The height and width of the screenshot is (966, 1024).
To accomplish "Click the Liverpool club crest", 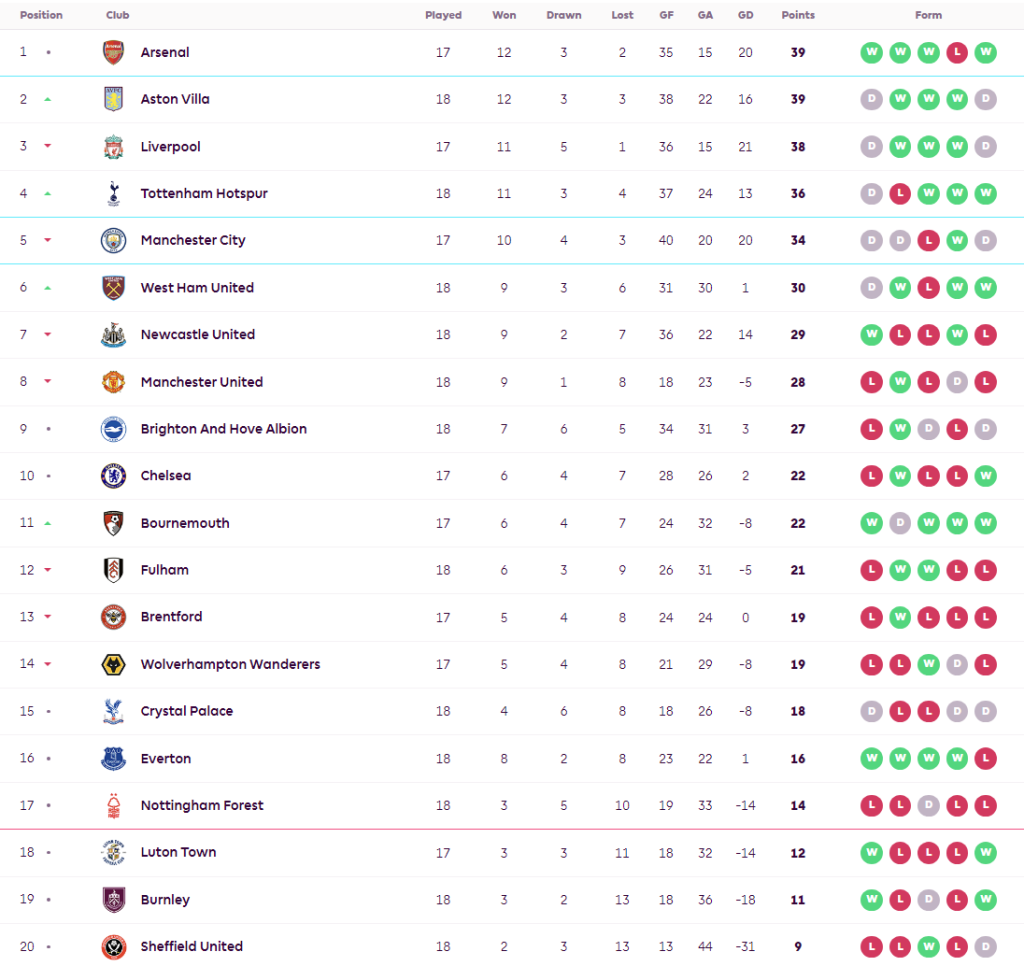I will [x=114, y=147].
